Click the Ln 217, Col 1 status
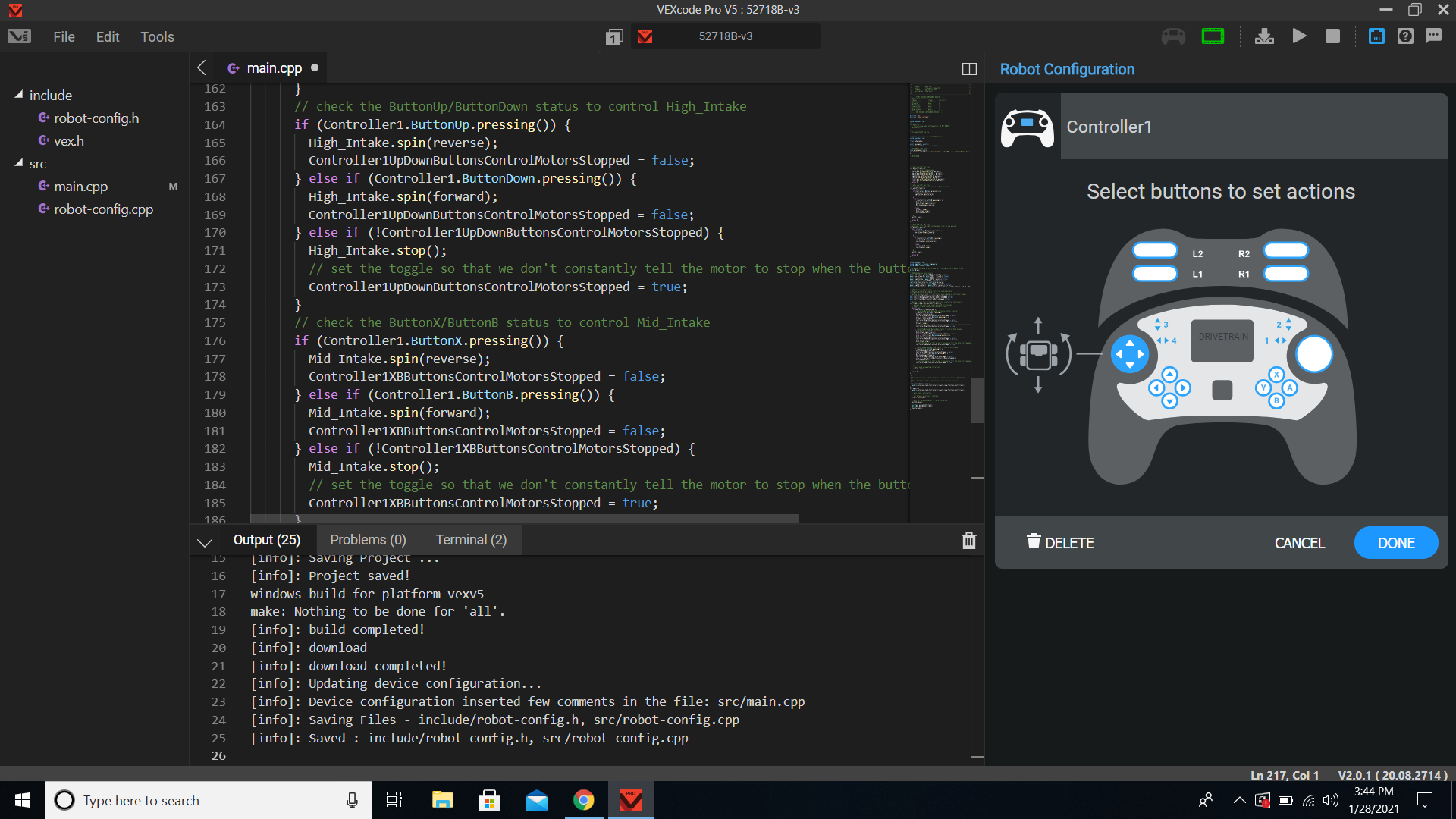 (1285, 775)
